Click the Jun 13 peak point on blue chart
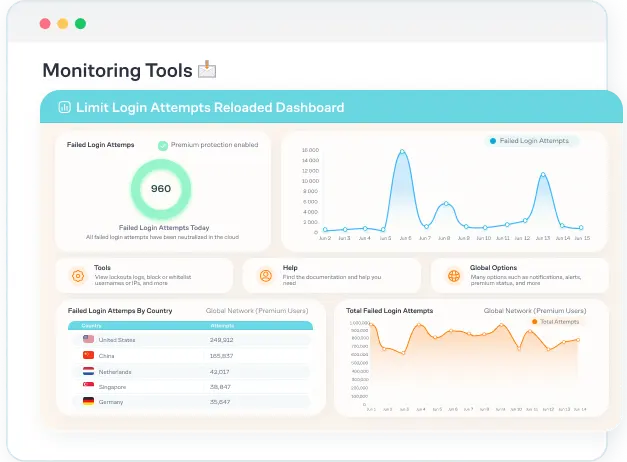 click(543, 174)
